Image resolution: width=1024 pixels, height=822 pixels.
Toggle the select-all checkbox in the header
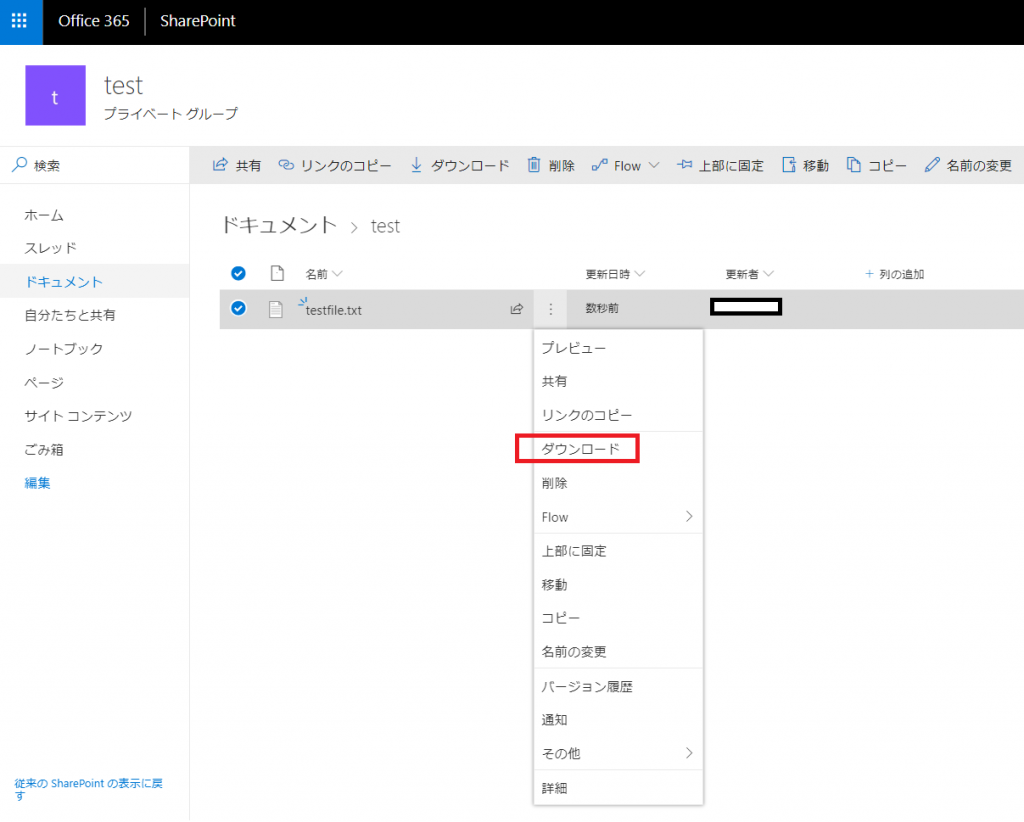point(238,274)
